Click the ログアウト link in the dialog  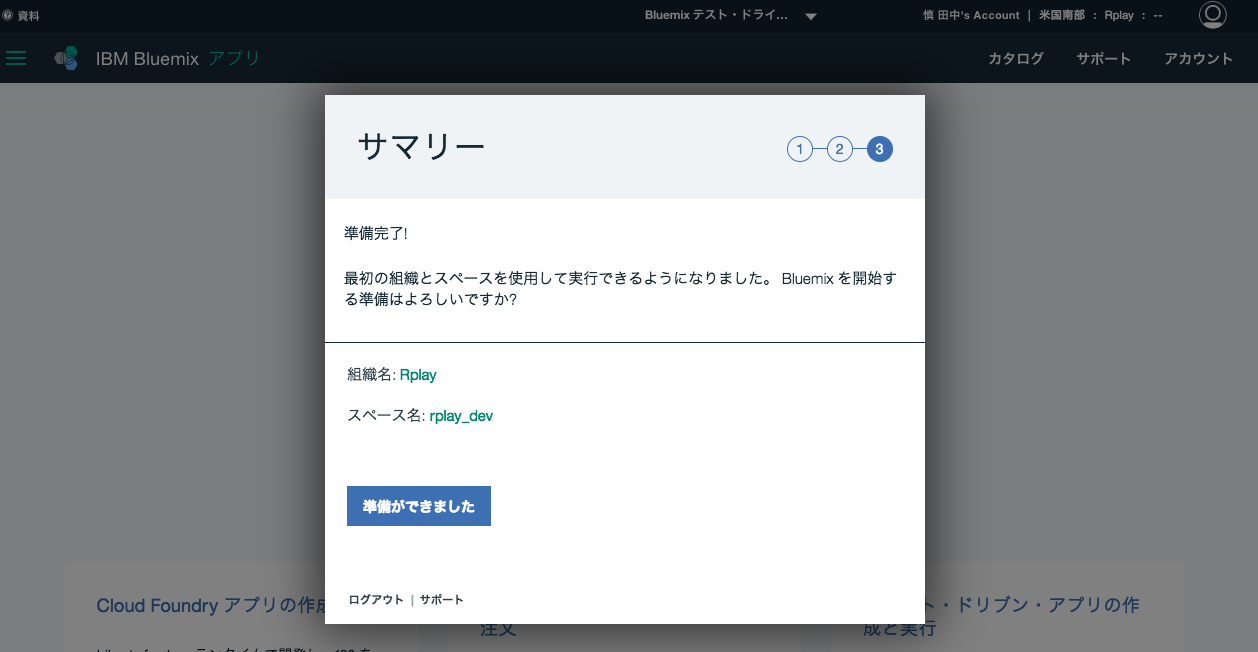pos(375,600)
